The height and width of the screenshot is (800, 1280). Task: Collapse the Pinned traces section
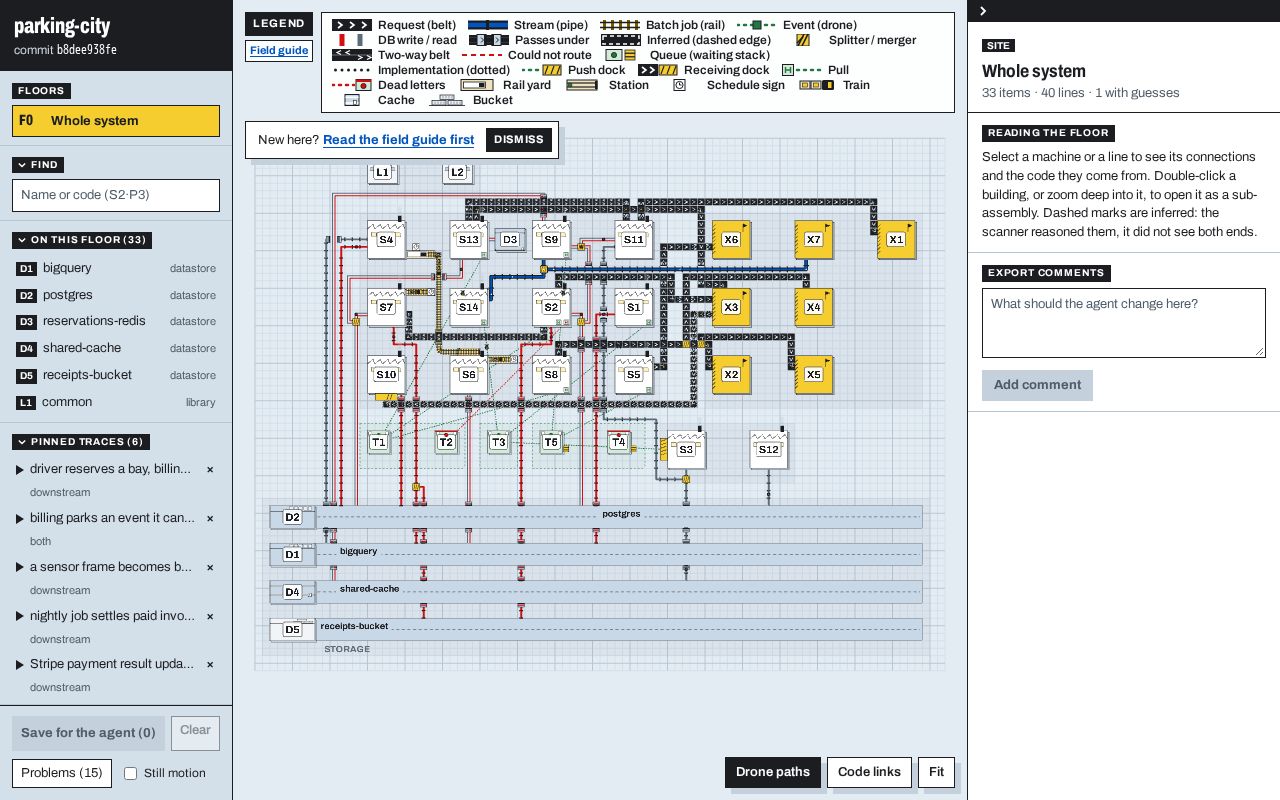point(81,442)
